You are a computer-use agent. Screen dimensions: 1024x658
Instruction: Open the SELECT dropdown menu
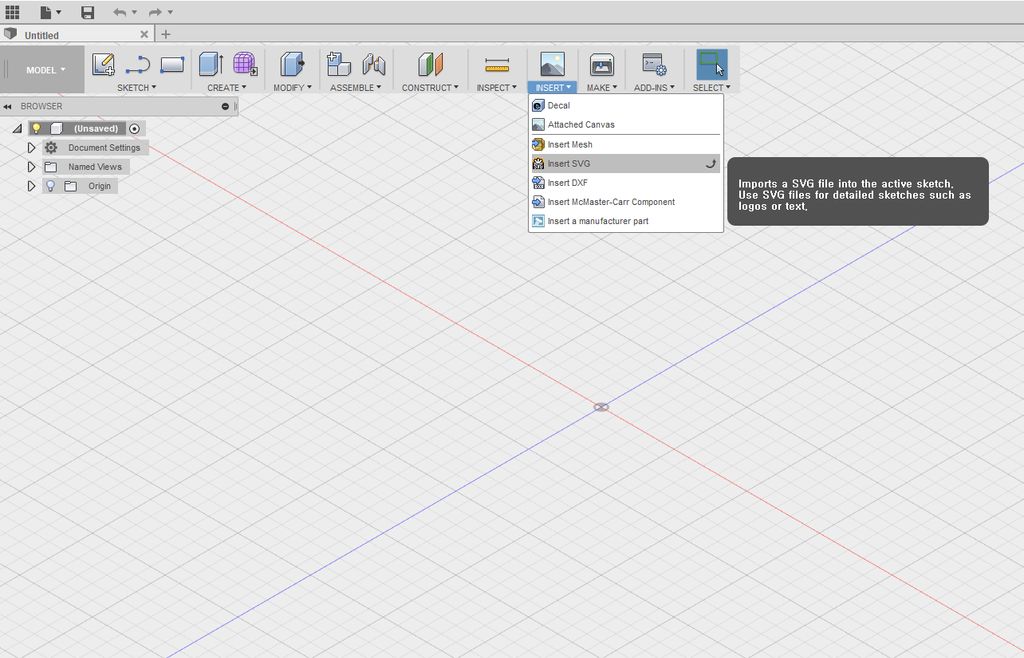(712, 87)
